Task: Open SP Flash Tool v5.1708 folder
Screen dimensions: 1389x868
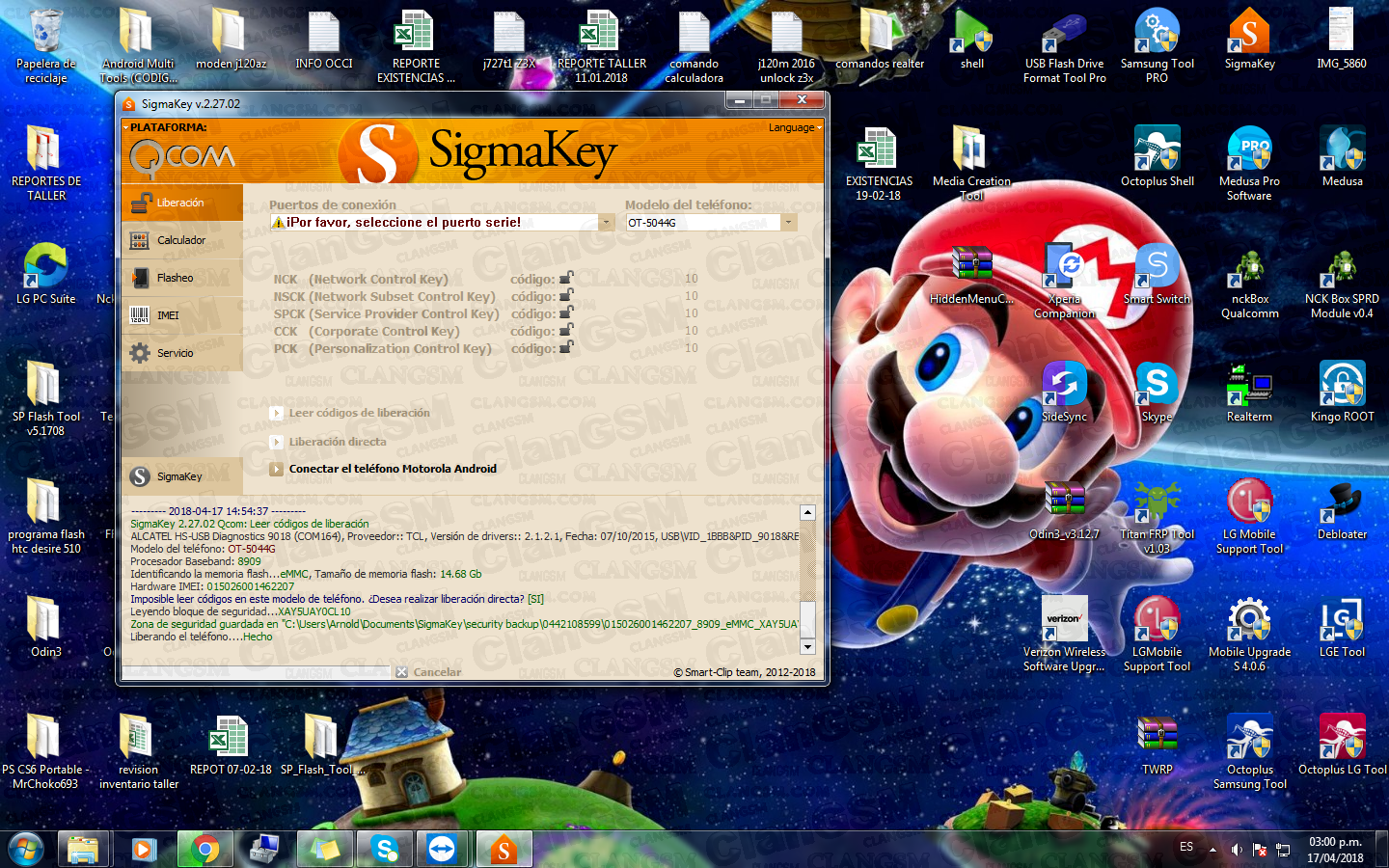Action: tap(45, 398)
